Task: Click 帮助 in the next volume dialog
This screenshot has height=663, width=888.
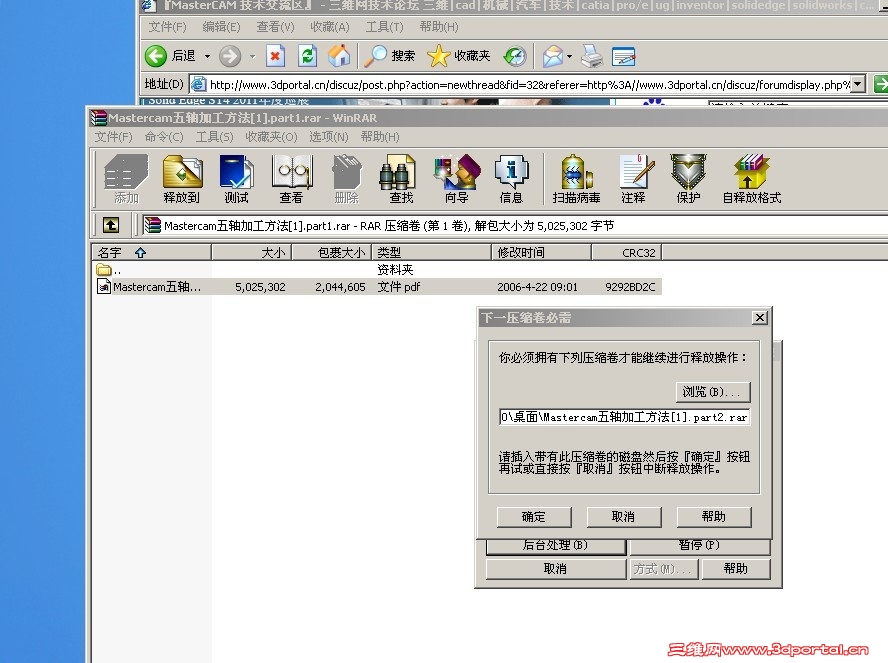Action: [x=714, y=516]
